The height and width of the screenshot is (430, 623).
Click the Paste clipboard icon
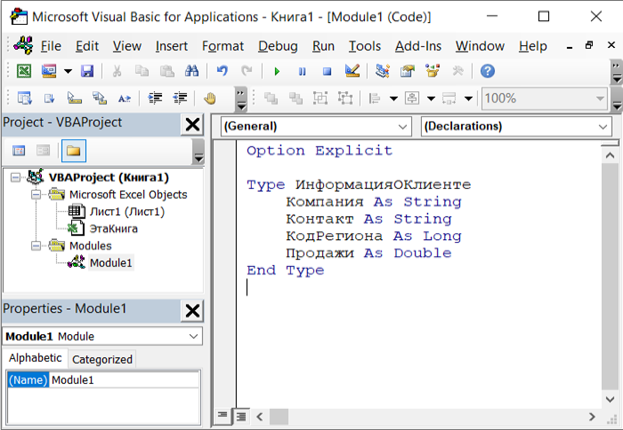167,72
